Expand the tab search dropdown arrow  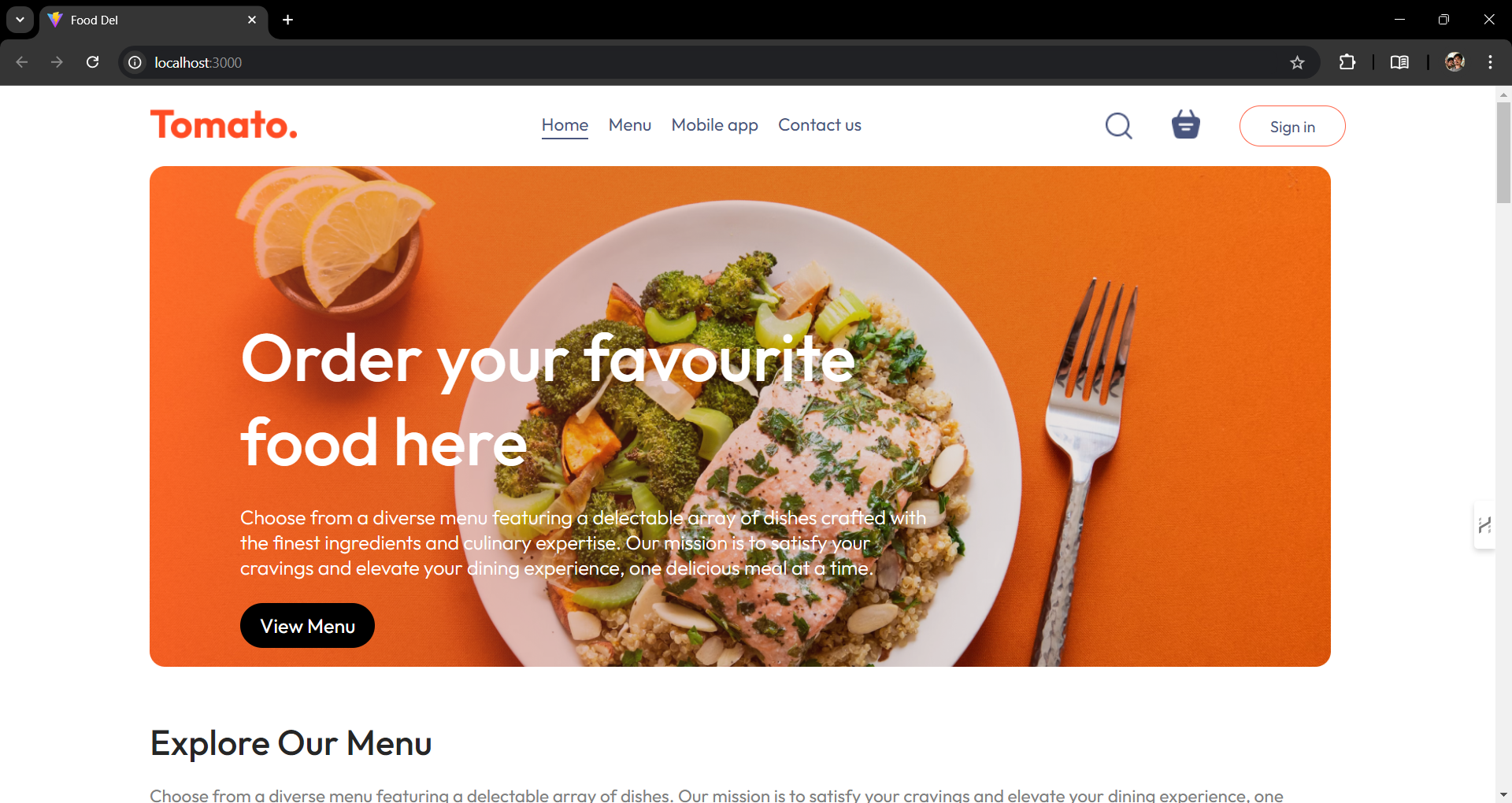tap(20, 20)
